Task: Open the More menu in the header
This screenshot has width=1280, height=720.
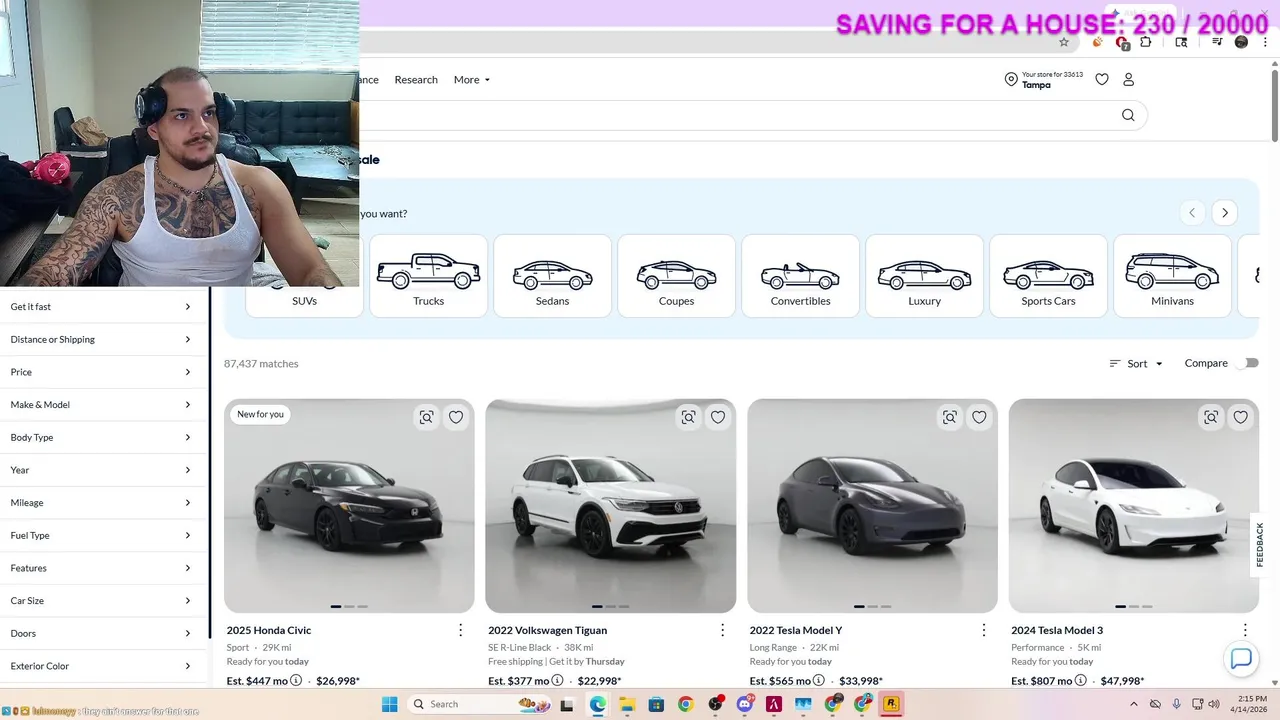Action: (x=472, y=80)
